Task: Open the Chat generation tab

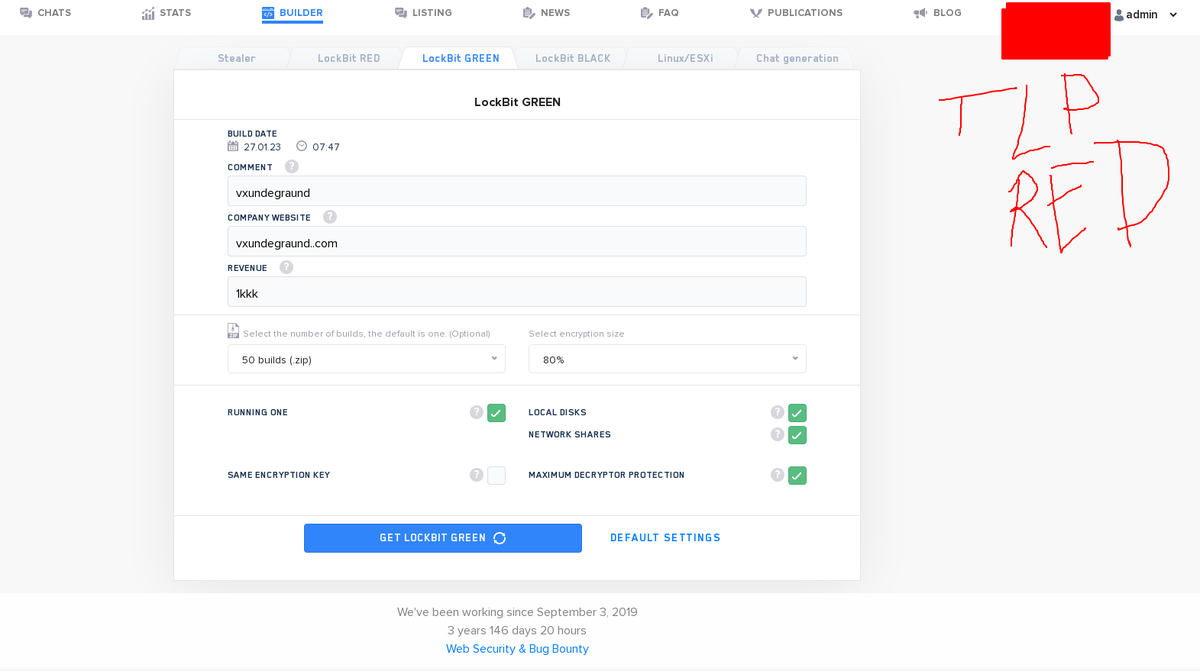Action: (x=797, y=58)
